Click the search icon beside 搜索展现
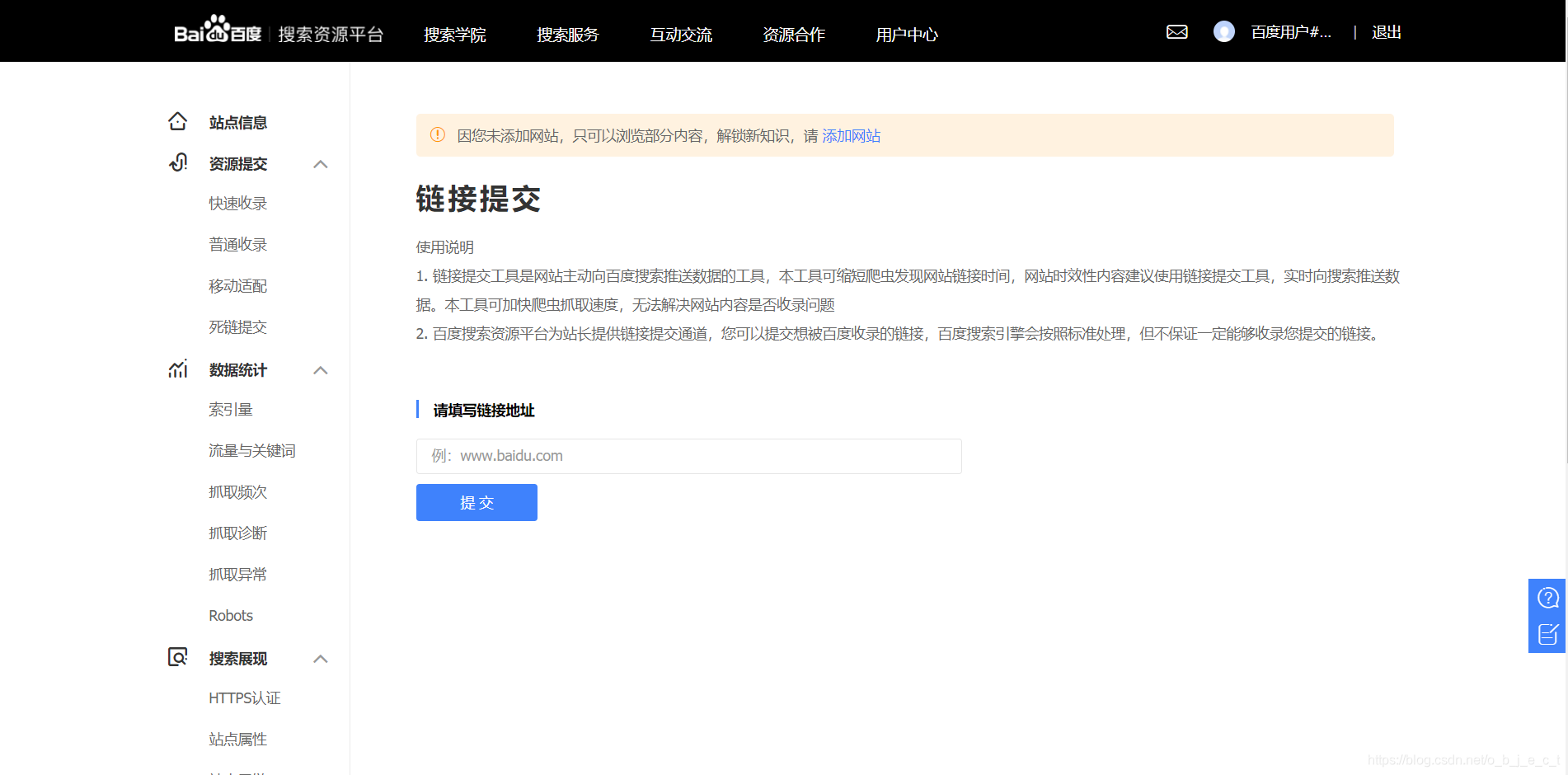The width and height of the screenshot is (1568, 775). click(x=178, y=657)
